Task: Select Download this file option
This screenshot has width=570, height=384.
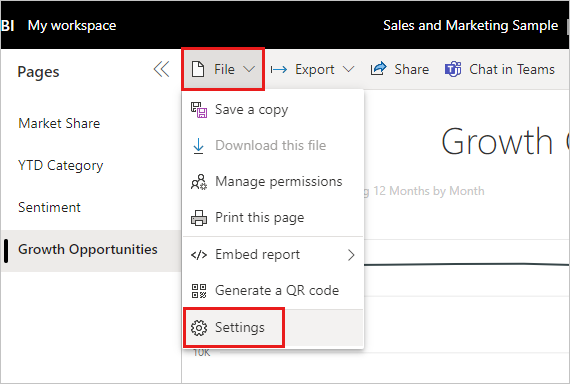Action: tap(273, 145)
